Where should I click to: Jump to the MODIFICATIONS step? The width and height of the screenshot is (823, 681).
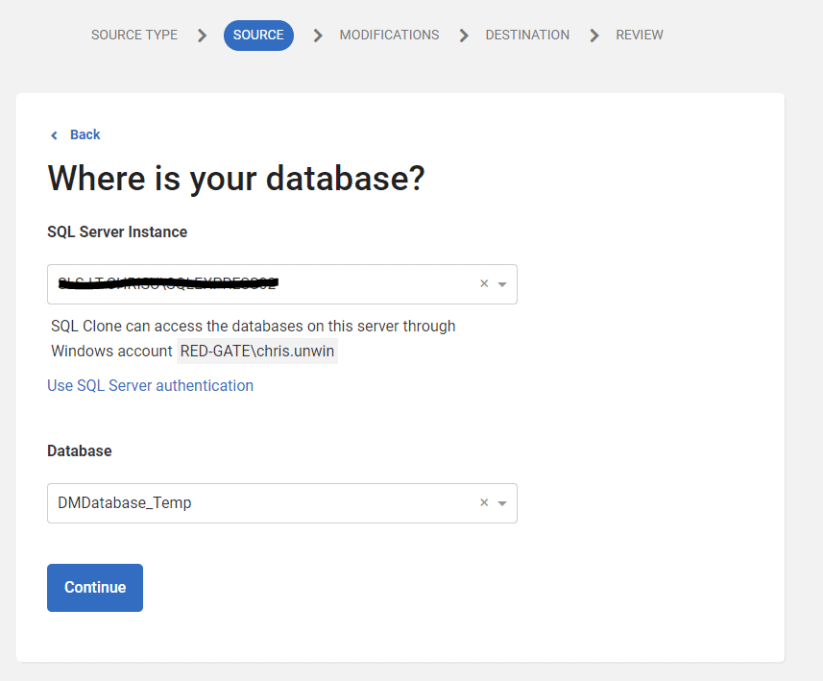[x=389, y=35]
